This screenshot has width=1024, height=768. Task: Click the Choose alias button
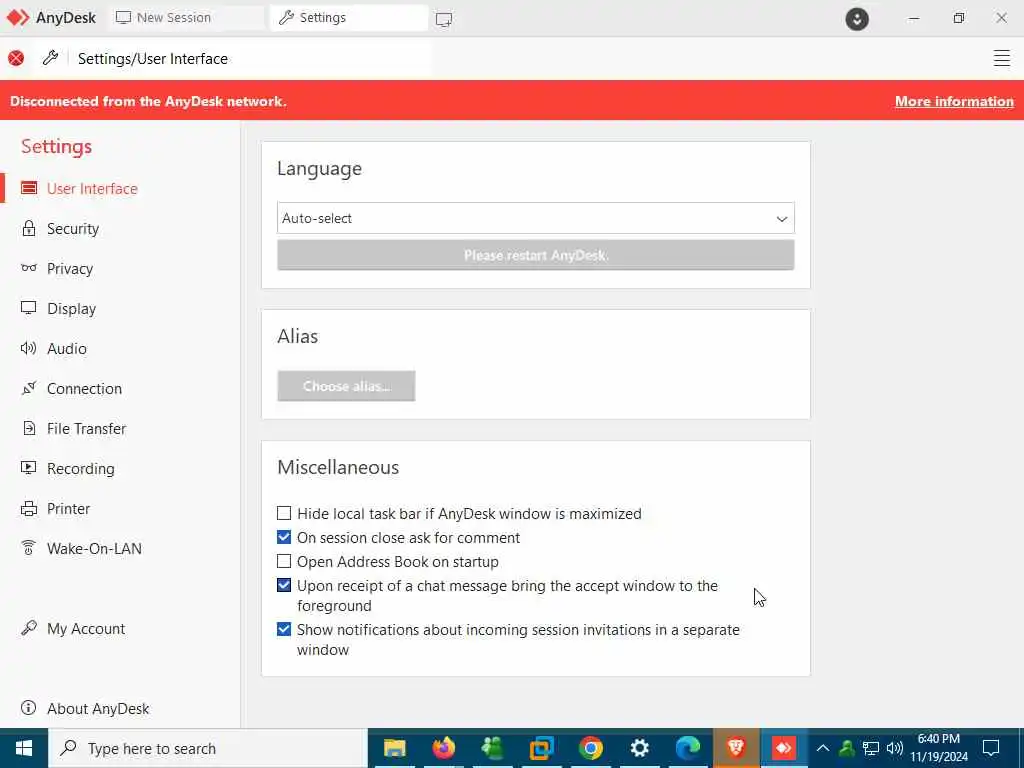point(346,386)
